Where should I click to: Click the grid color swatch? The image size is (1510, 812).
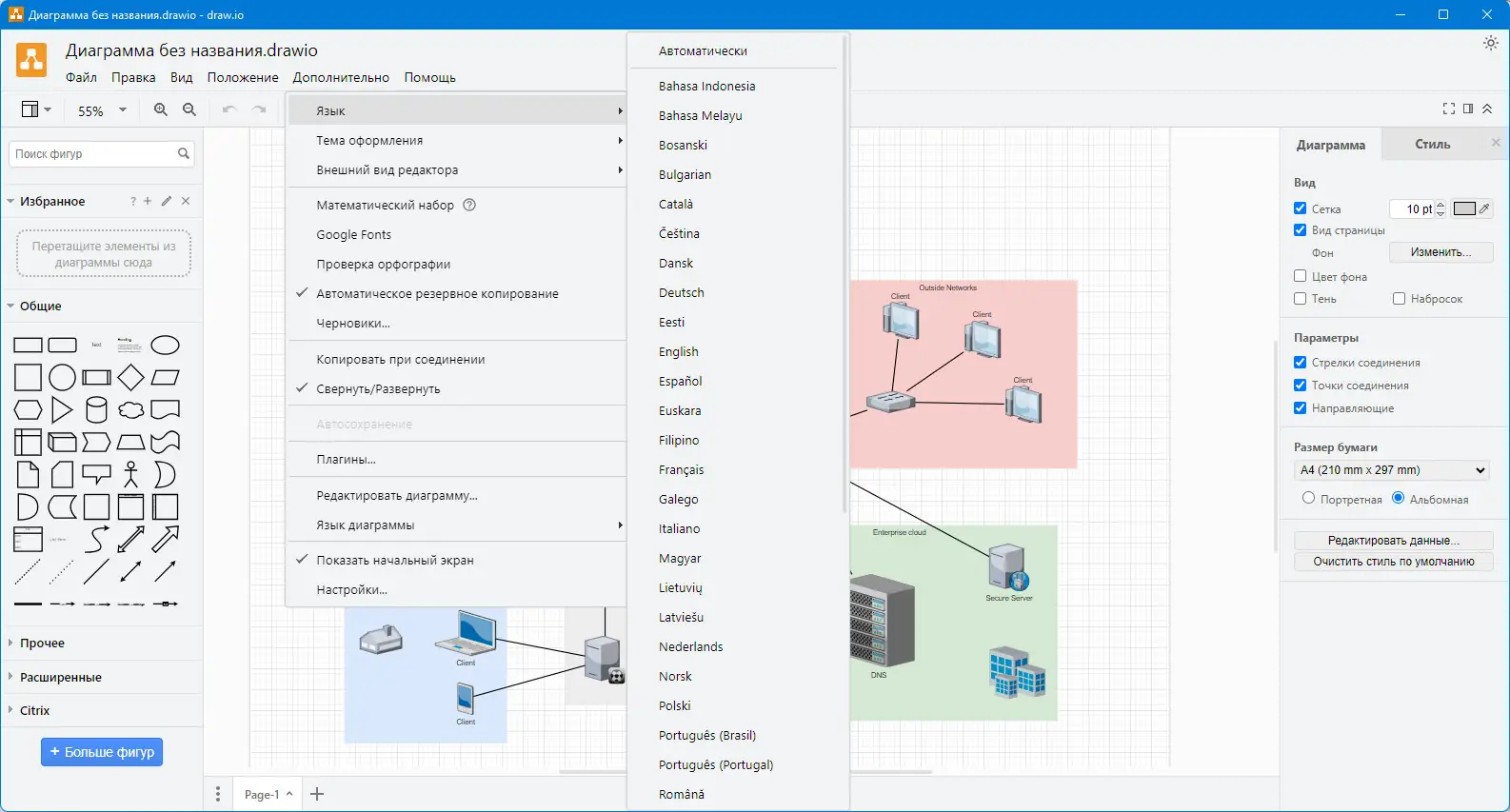[x=1464, y=208]
